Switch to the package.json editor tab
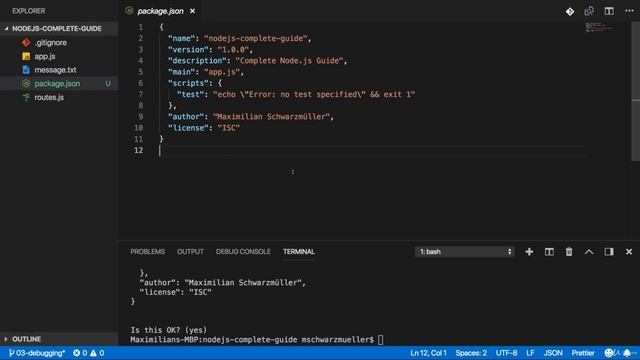 [160, 11]
